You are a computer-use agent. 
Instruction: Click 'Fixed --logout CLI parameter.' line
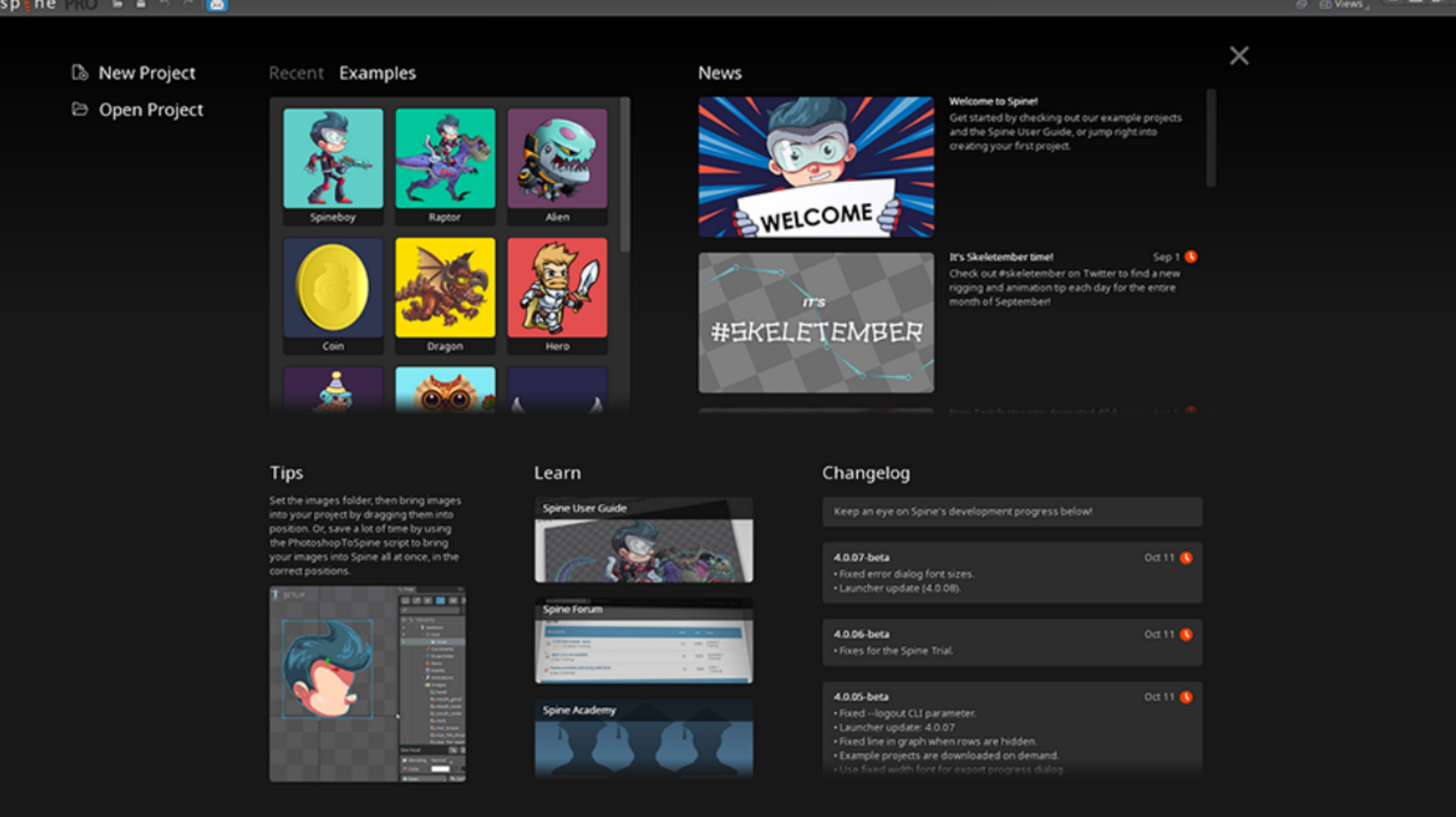click(x=904, y=713)
